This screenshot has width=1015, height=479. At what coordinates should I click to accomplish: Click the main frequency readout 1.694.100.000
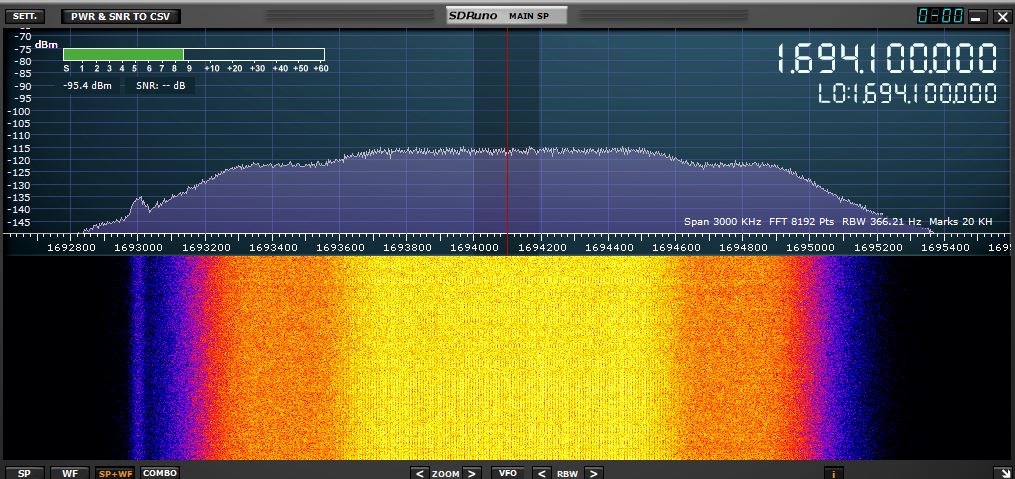click(x=886, y=58)
